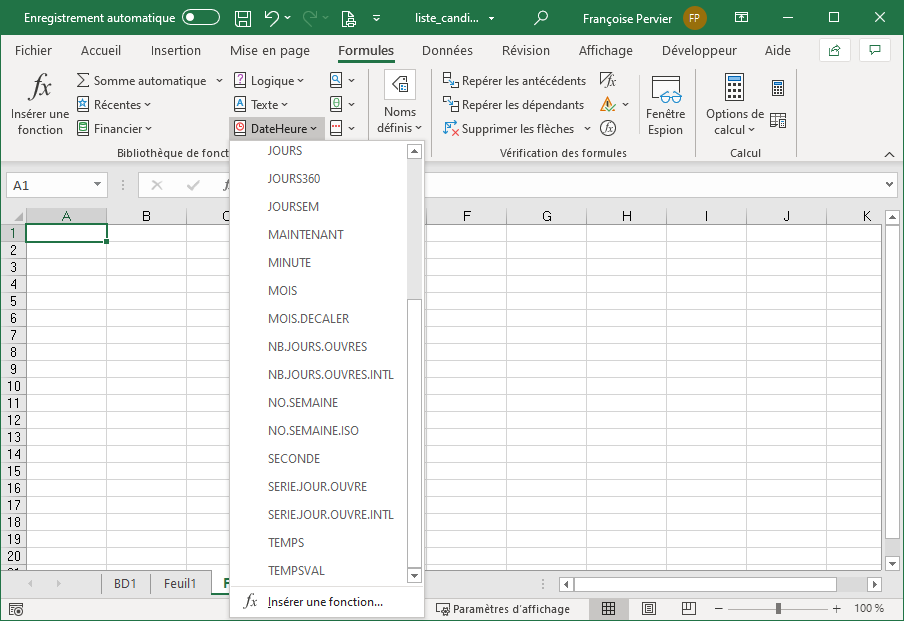Open the Données ribbon tab
The height and width of the screenshot is (621, 904).
pyautogui.click(x=447, y=51)
